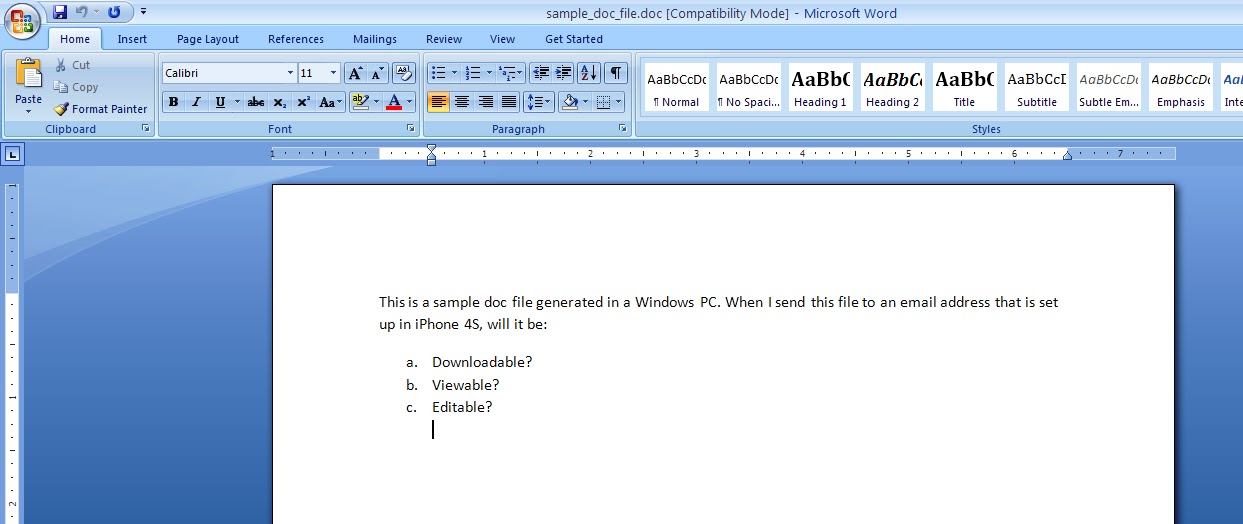
Task: Click the Copy button
Action: click(x=76, y=87)
